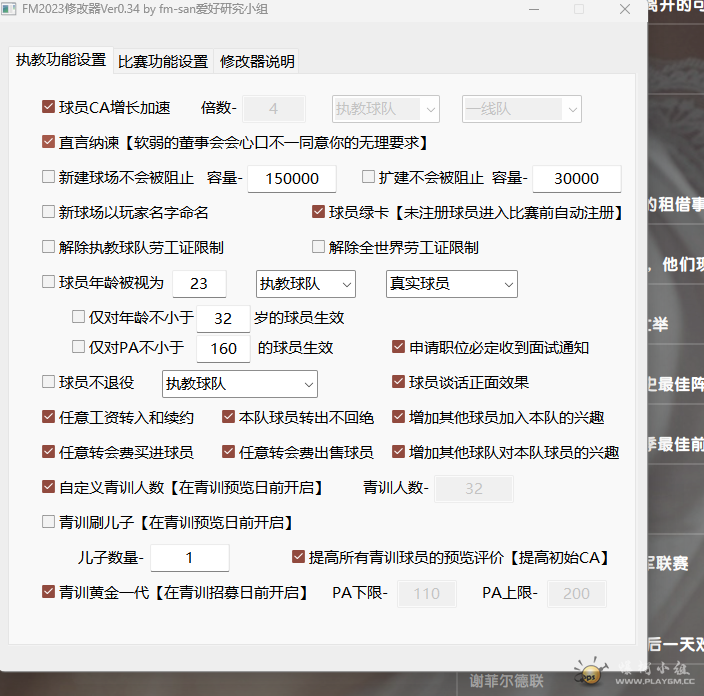This screenshot has height=696, width=704.
Task: Uncheck 青训黄金一代 checkbox
Action: coord(49,592)
